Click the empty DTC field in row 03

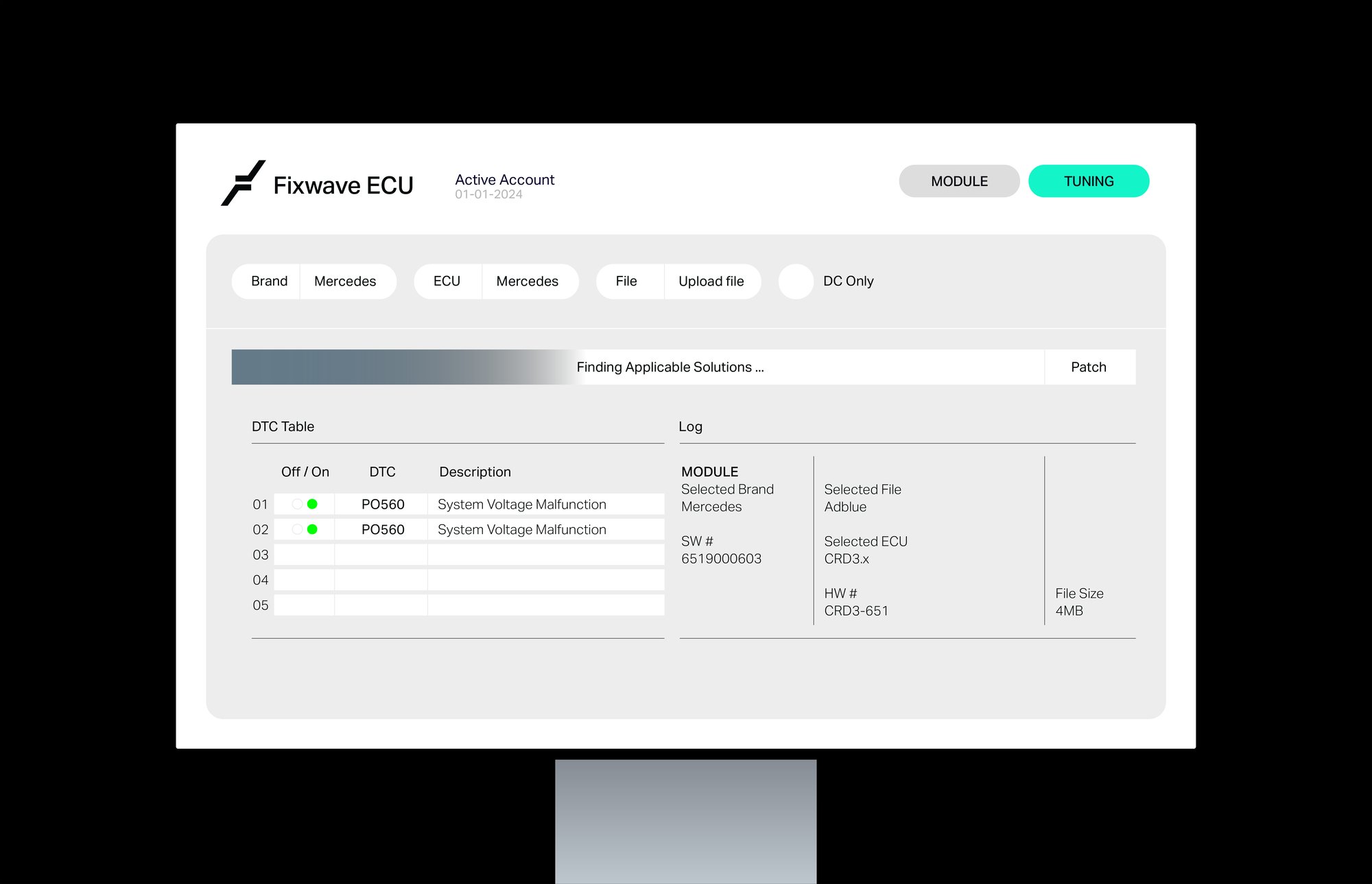381,555
